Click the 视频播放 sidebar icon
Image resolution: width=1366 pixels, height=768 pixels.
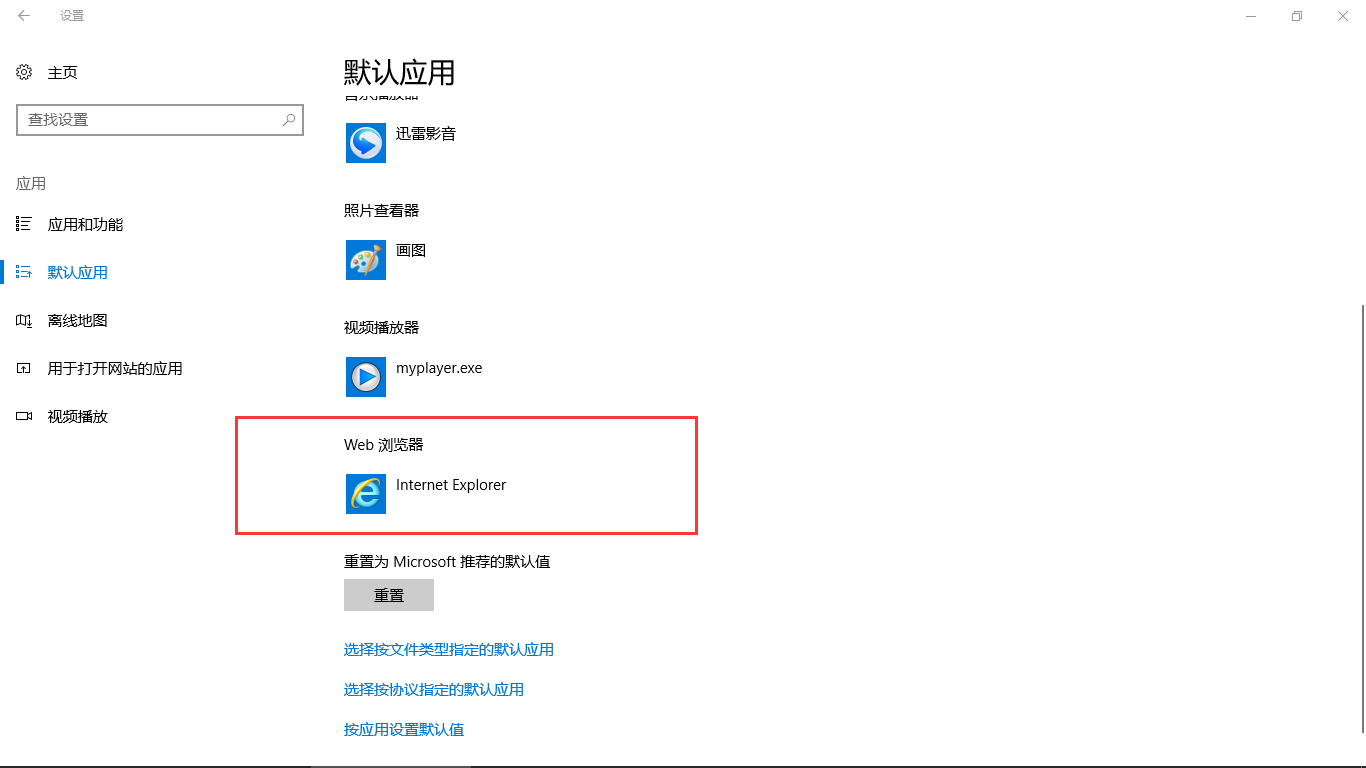(24, 416)
